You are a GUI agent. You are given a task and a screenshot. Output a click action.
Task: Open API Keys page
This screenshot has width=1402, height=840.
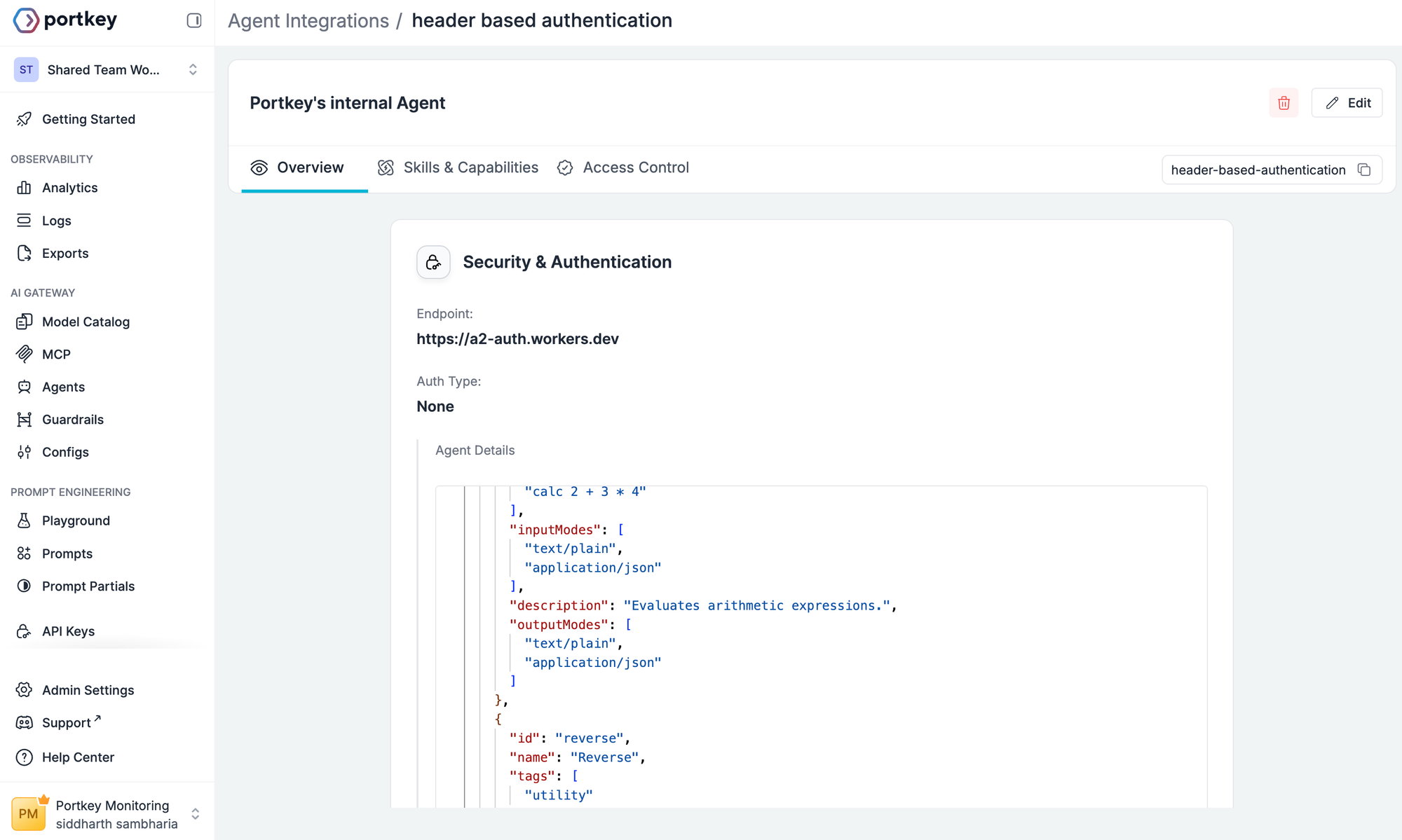(68, 631)
